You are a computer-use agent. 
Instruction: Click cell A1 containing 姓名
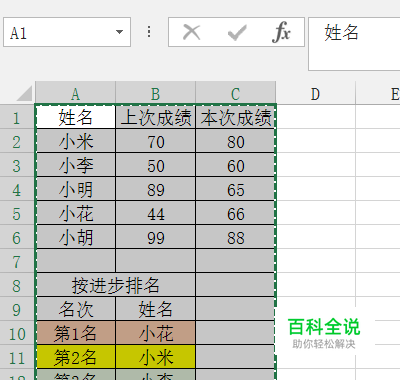click(76, 117)
